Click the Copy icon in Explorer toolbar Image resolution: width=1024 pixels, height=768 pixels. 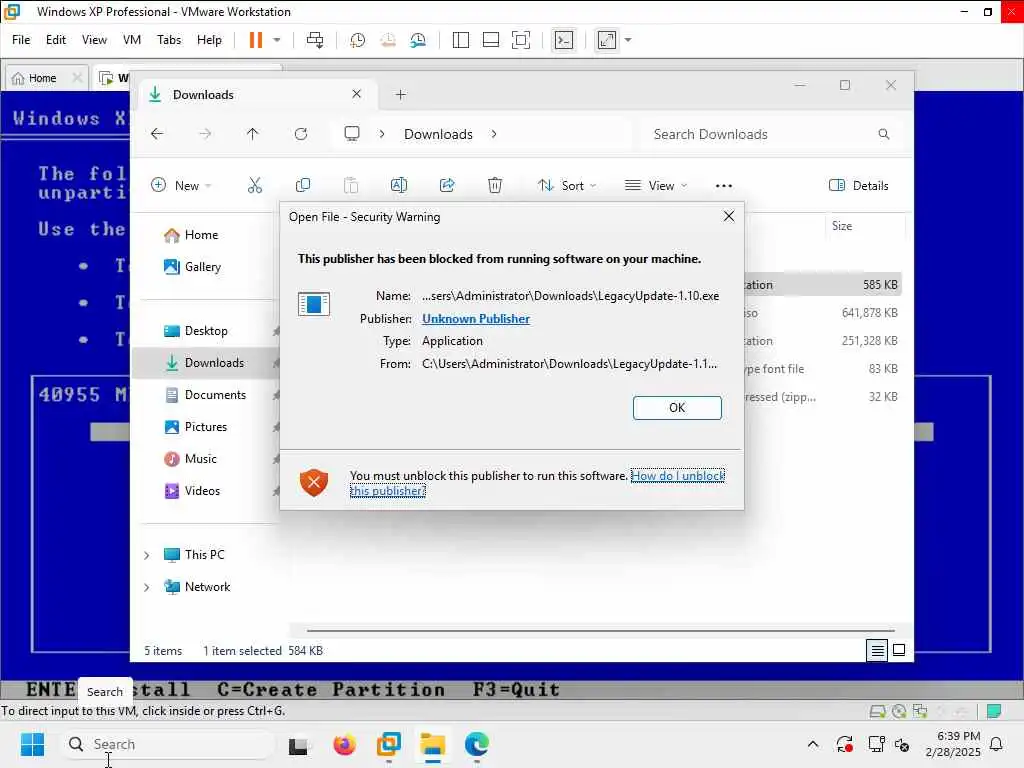click(x=302, y=185)
